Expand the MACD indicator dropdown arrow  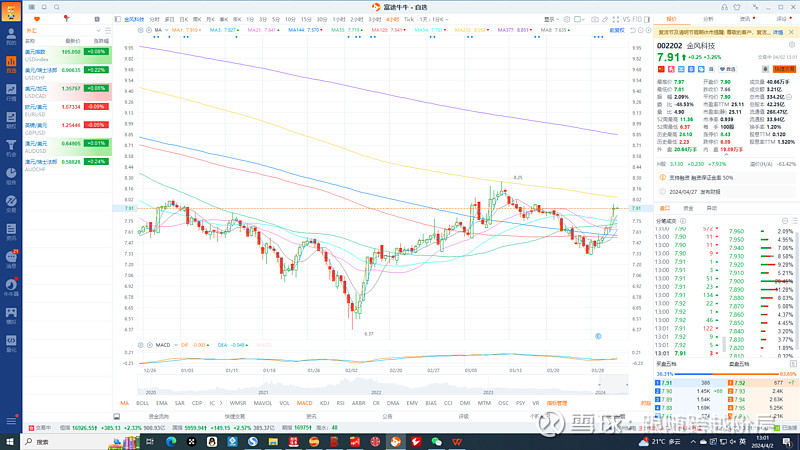coord(176,345)
